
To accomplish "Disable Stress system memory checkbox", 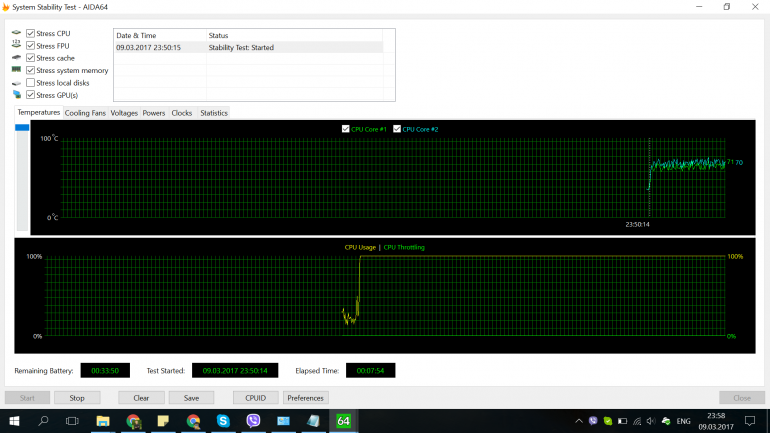I will click(x=30, y=70).
